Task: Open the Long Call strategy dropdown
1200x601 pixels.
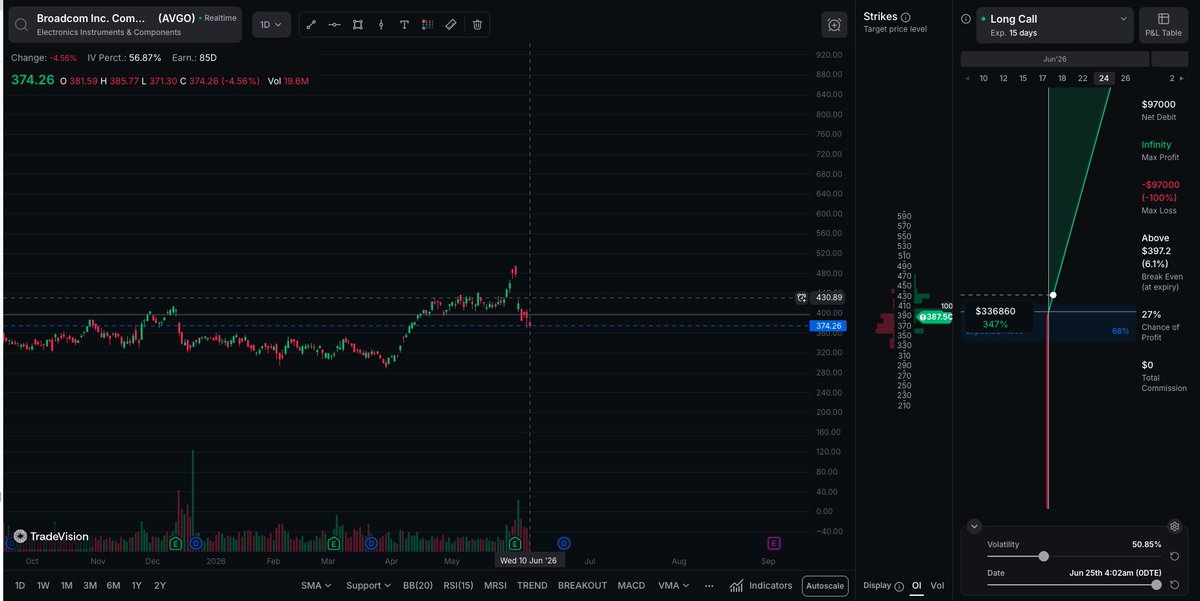Action: coord(1054,25)
